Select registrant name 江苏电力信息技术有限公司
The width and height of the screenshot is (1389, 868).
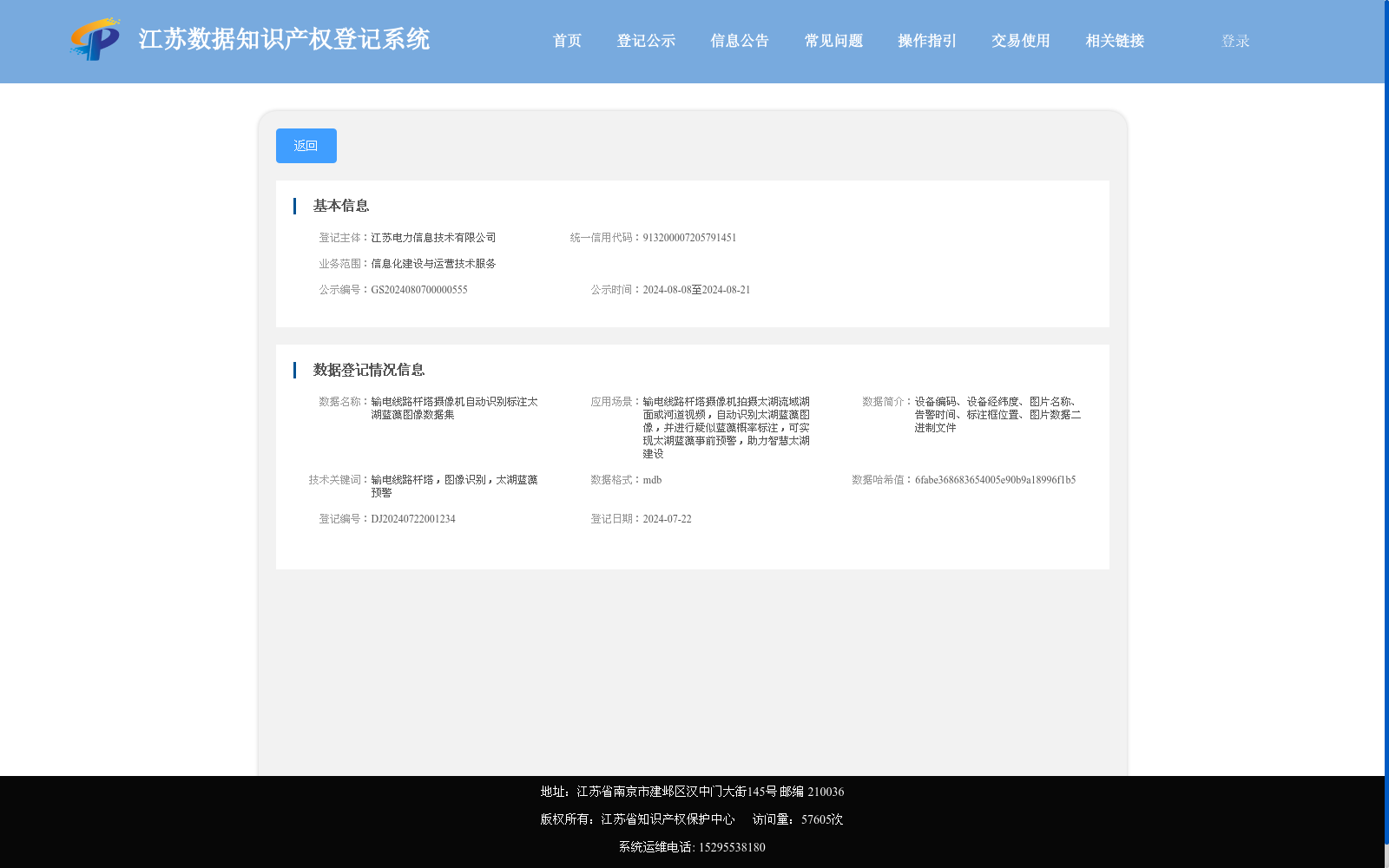(x=433, y=238)
